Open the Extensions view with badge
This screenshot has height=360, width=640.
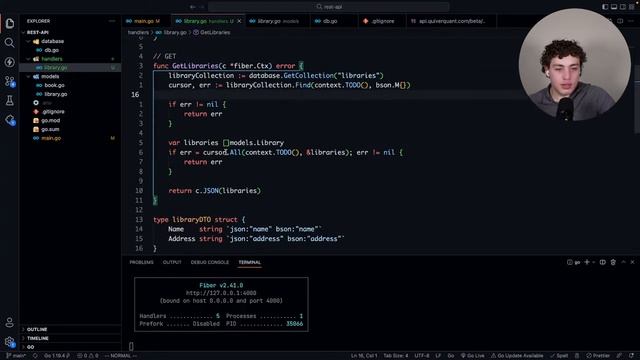10,120
